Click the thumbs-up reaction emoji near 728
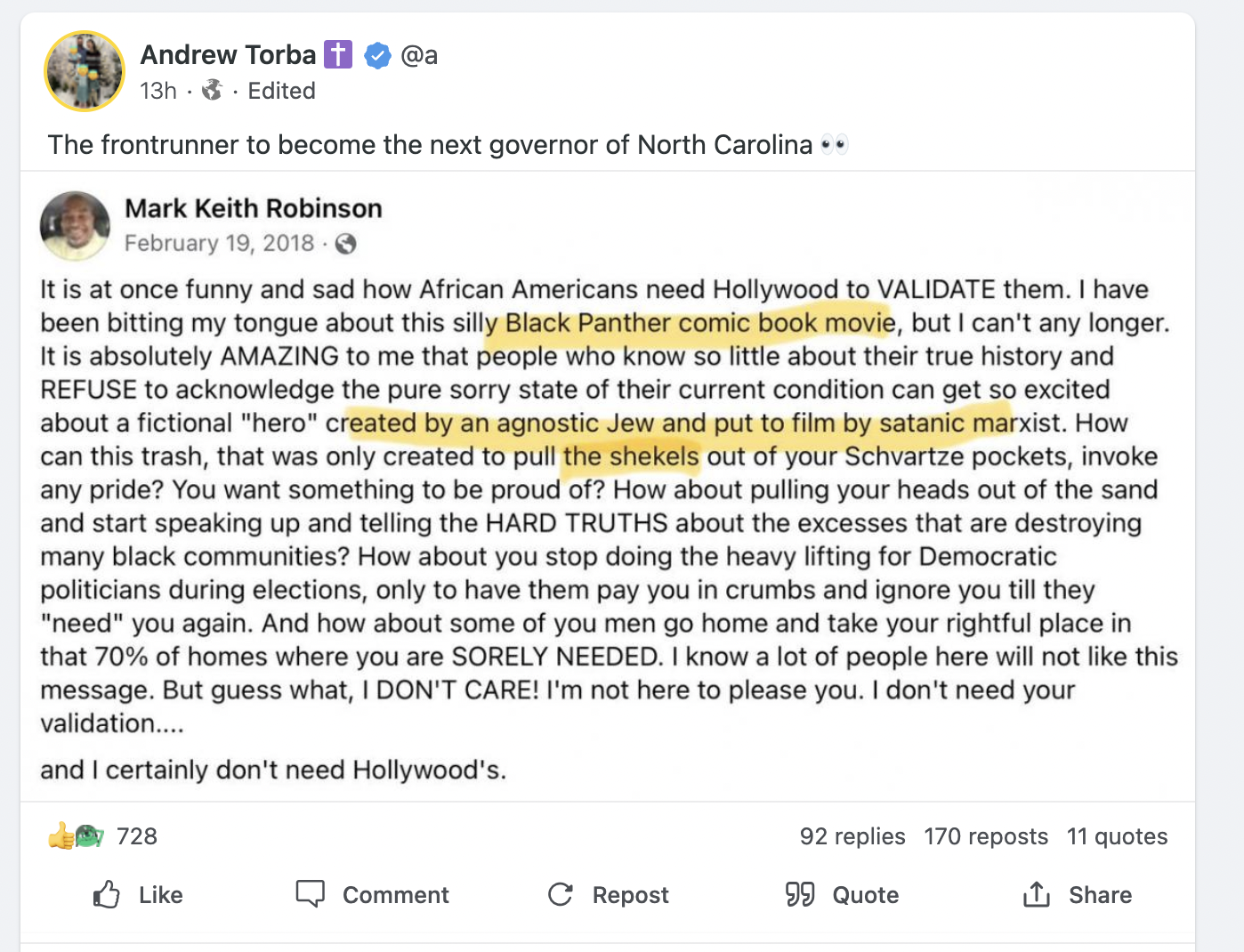 coord(62,836)
